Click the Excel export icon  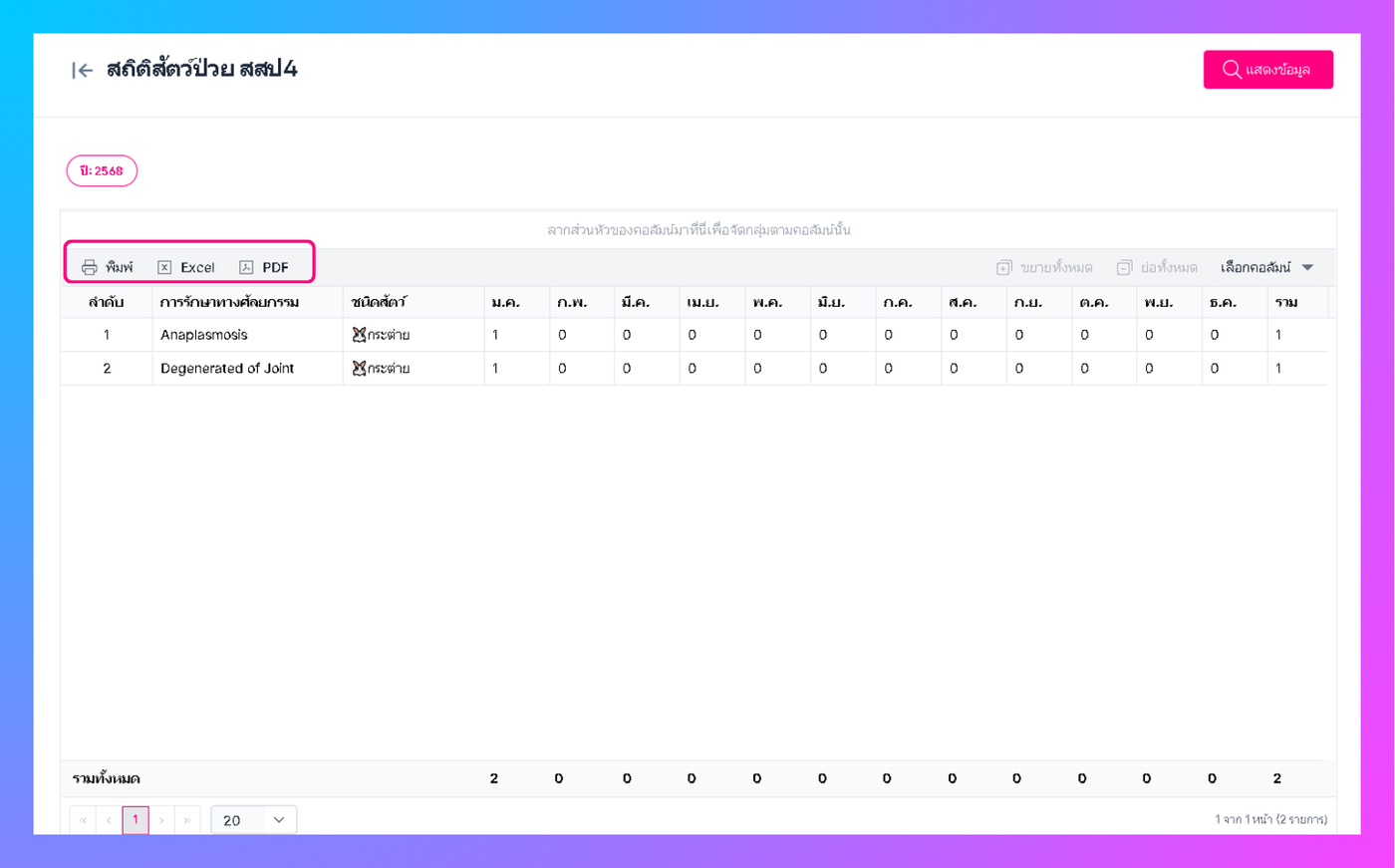164,267
